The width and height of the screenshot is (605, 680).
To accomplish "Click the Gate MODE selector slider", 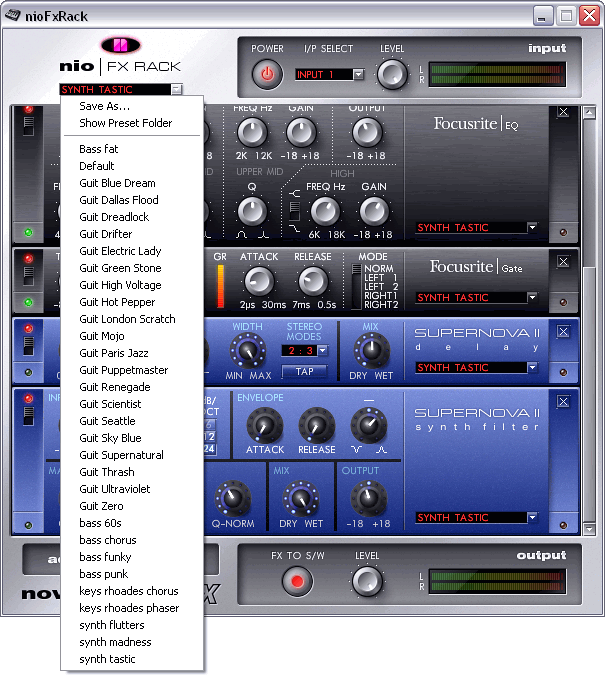I will click(x=356, y=286).
